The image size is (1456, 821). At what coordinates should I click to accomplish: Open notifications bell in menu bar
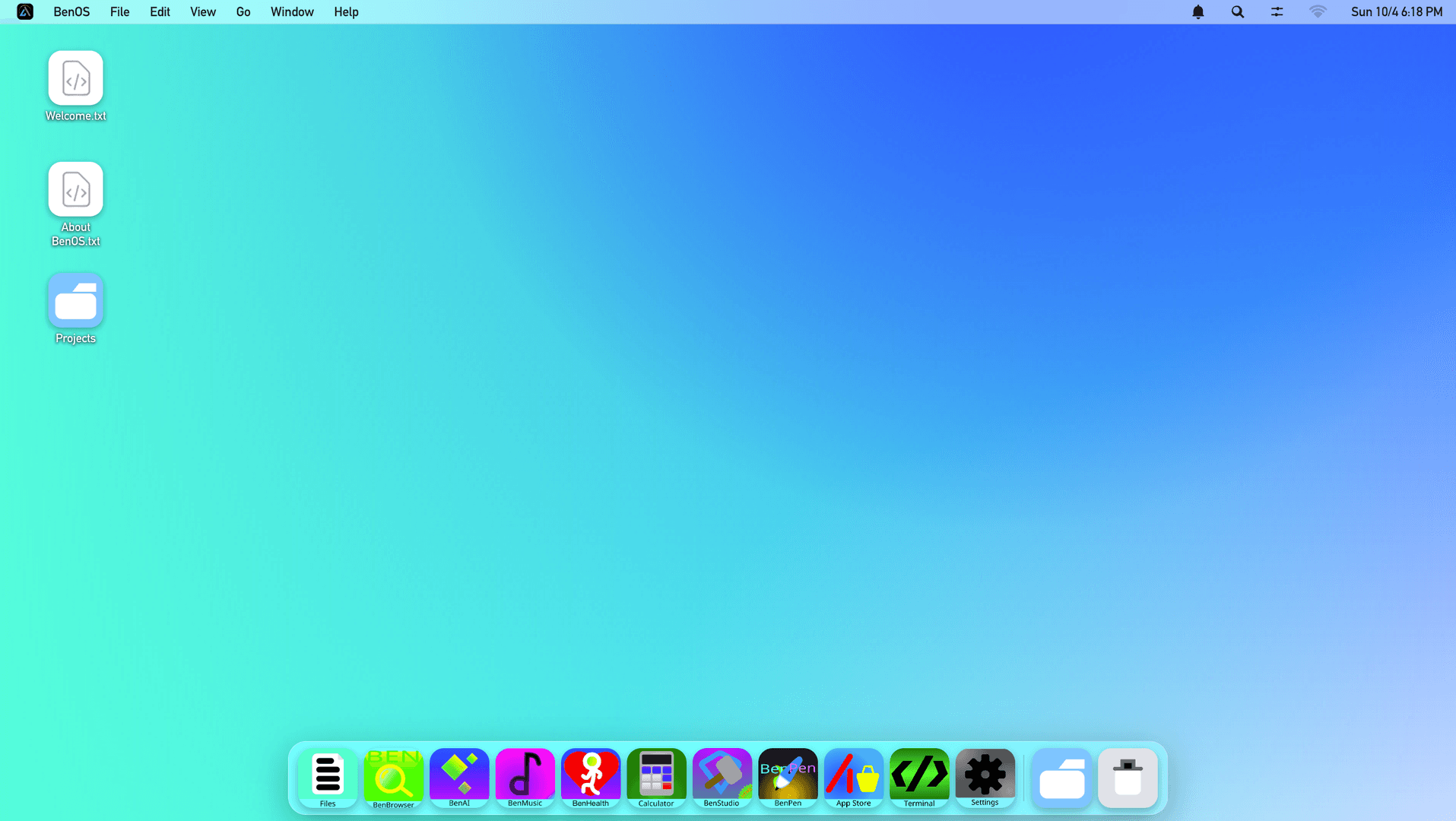[x=1198, y=11]
